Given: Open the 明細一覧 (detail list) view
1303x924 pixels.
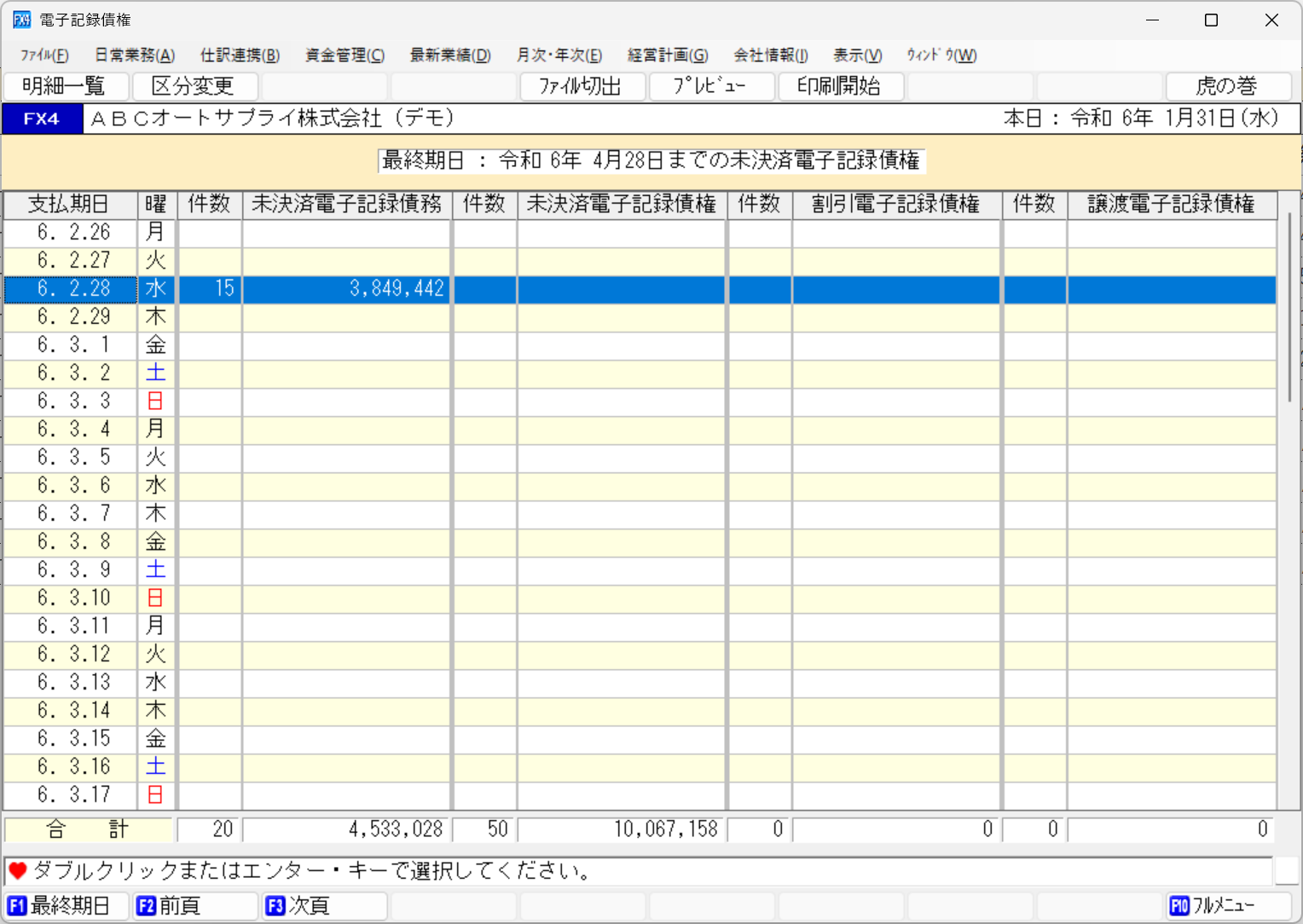Looking at the screenshot, I should tap(66, 86).
